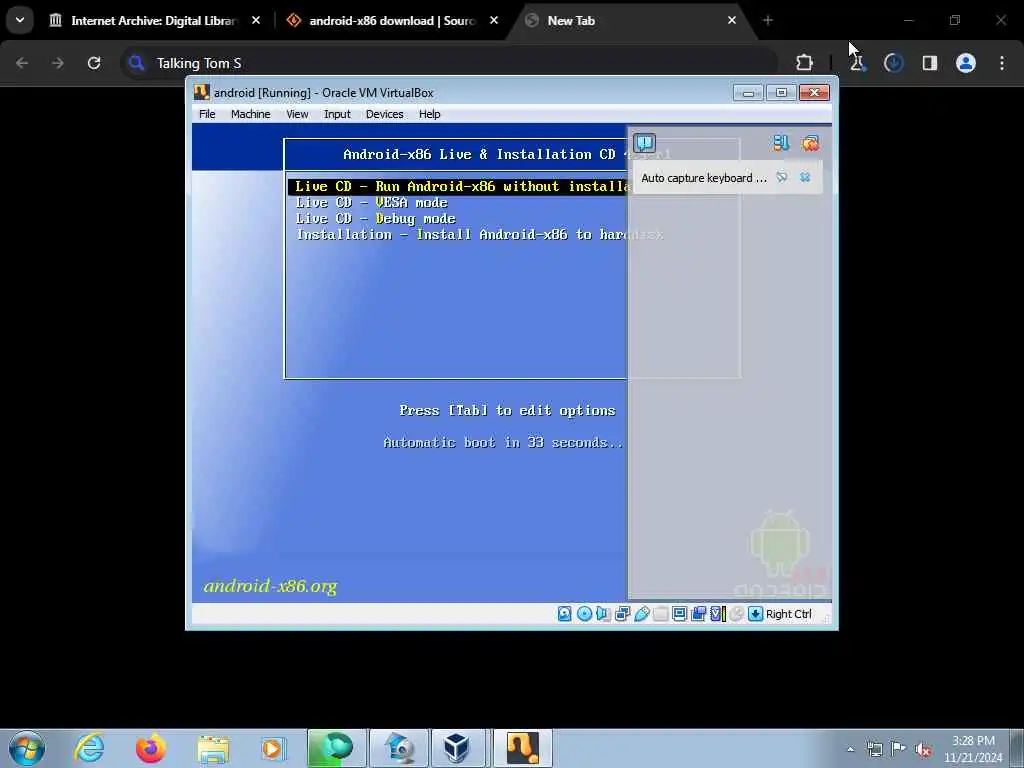Click the pin icon beside Auto capture keyboard

pyautogui.click(x=782, y=178)
